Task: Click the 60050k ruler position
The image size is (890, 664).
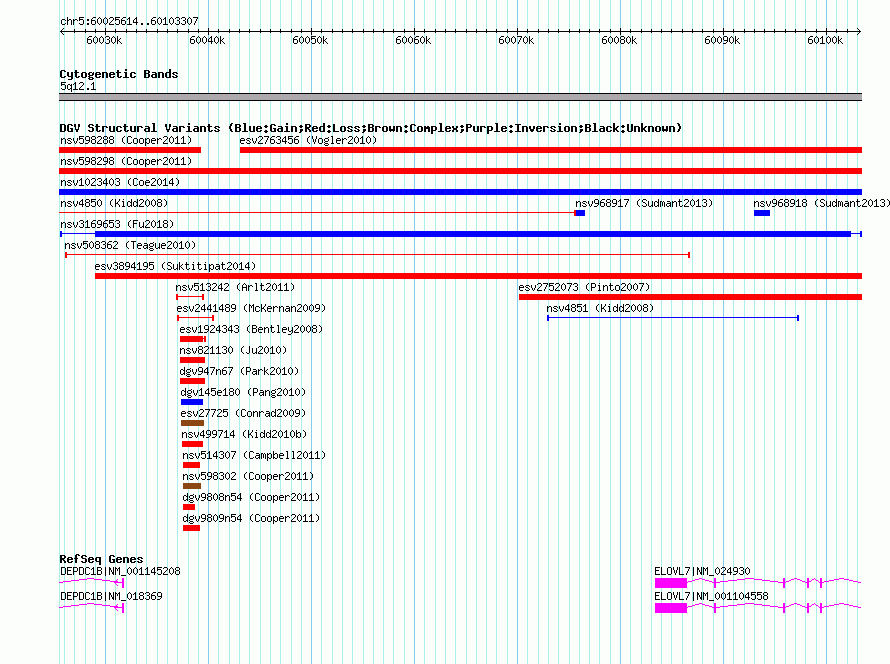Action: point(310,40)
